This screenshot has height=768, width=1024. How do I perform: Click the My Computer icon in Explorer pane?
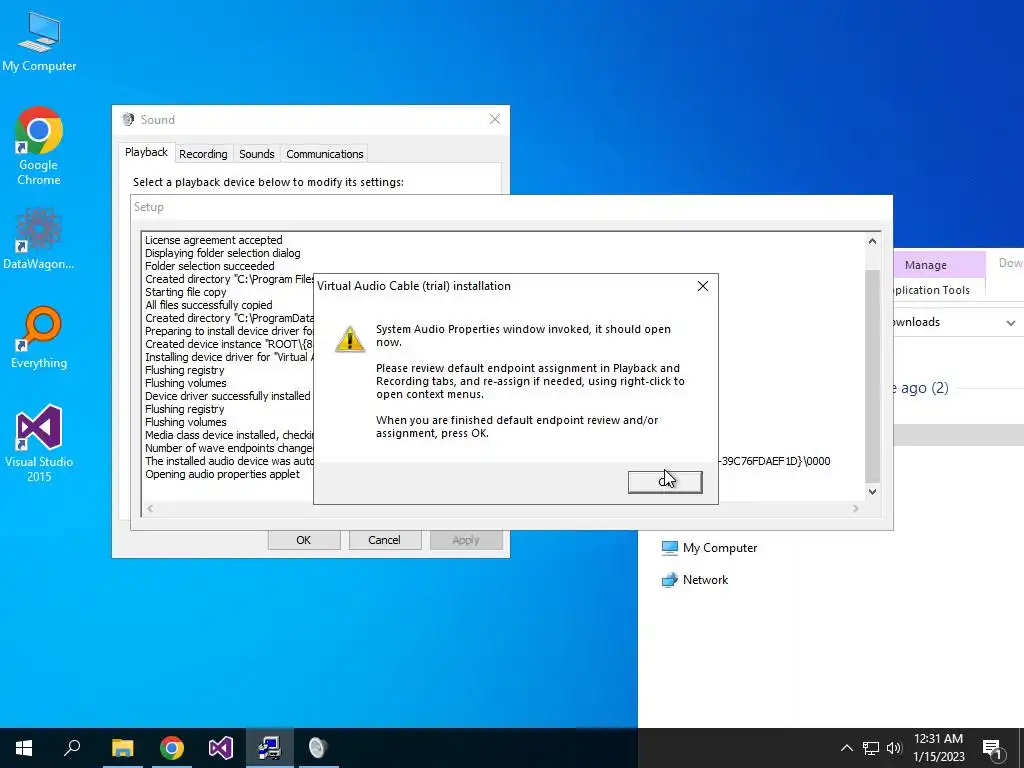pyautogui.click(x=669, y=548)
